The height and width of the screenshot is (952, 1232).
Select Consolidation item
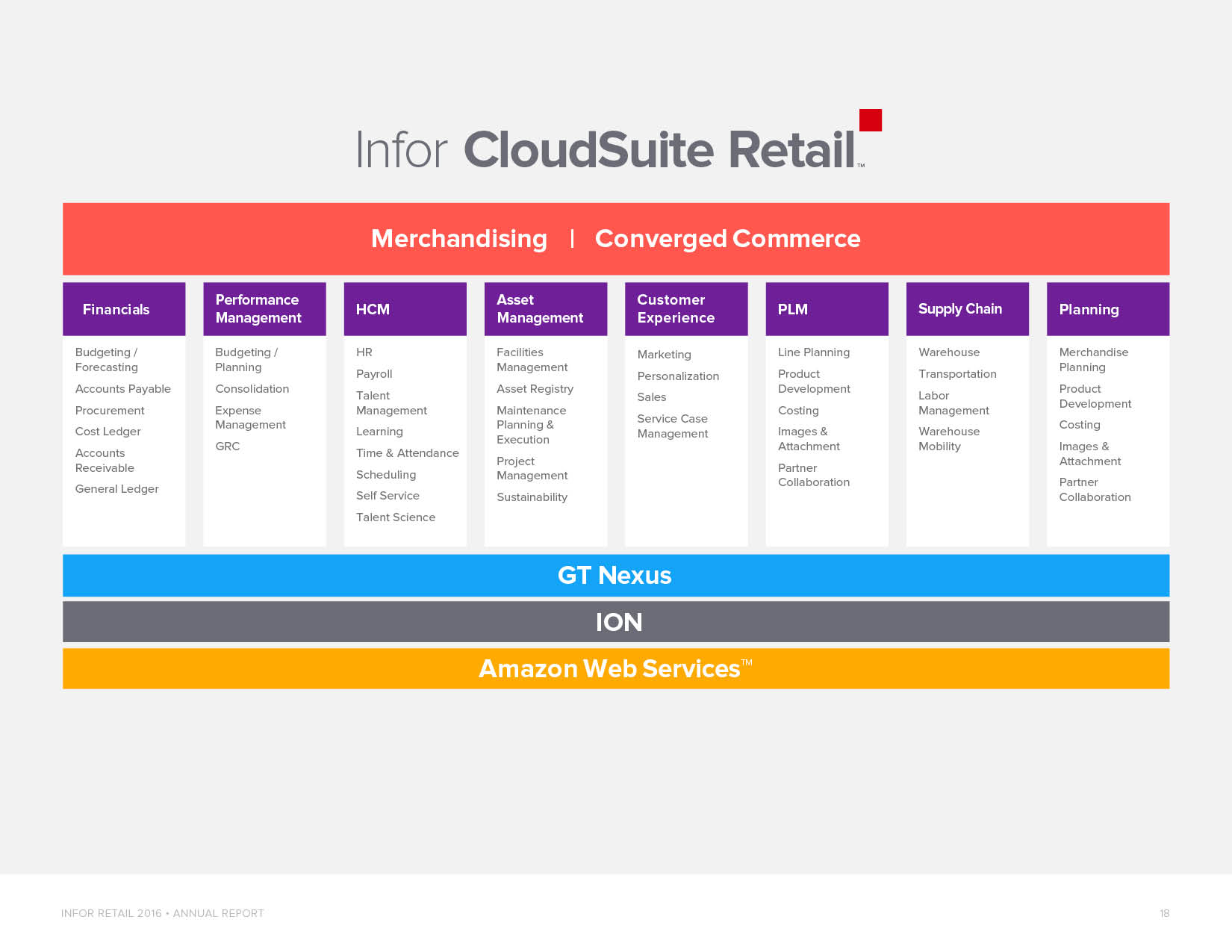[252, 389]
